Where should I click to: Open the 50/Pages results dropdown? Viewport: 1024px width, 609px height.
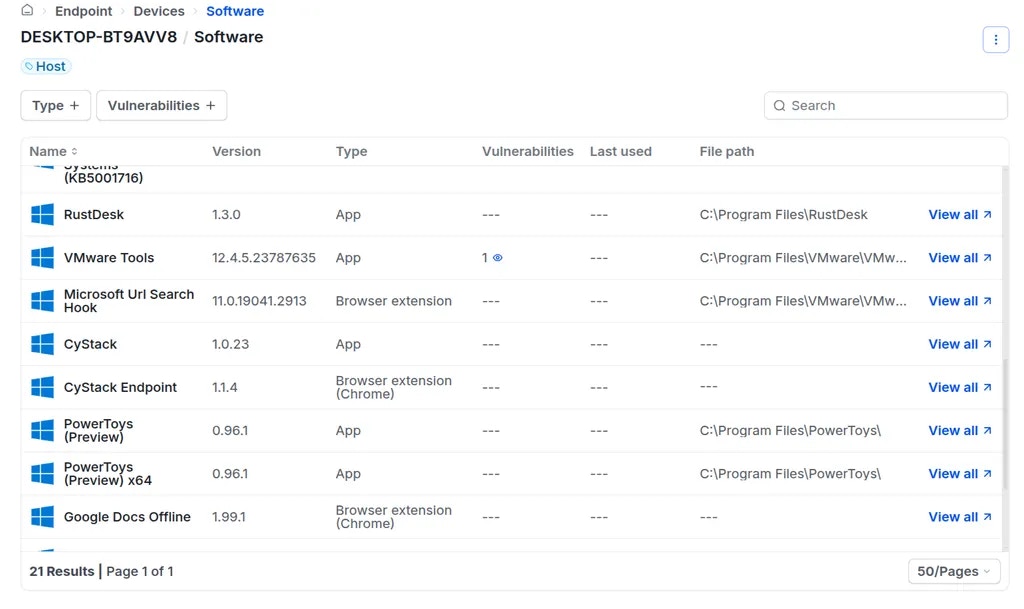953,571
